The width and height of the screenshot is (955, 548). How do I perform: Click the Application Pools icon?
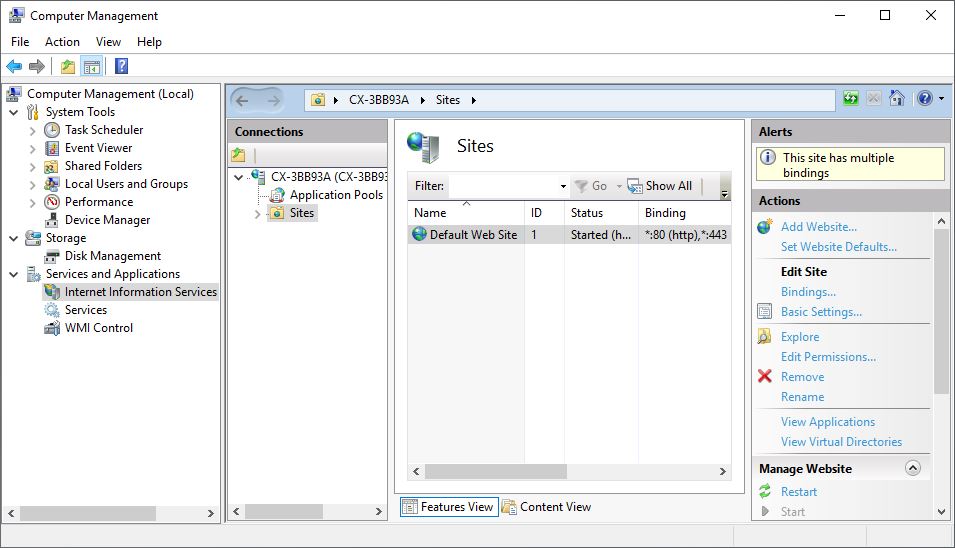point(277,195)
